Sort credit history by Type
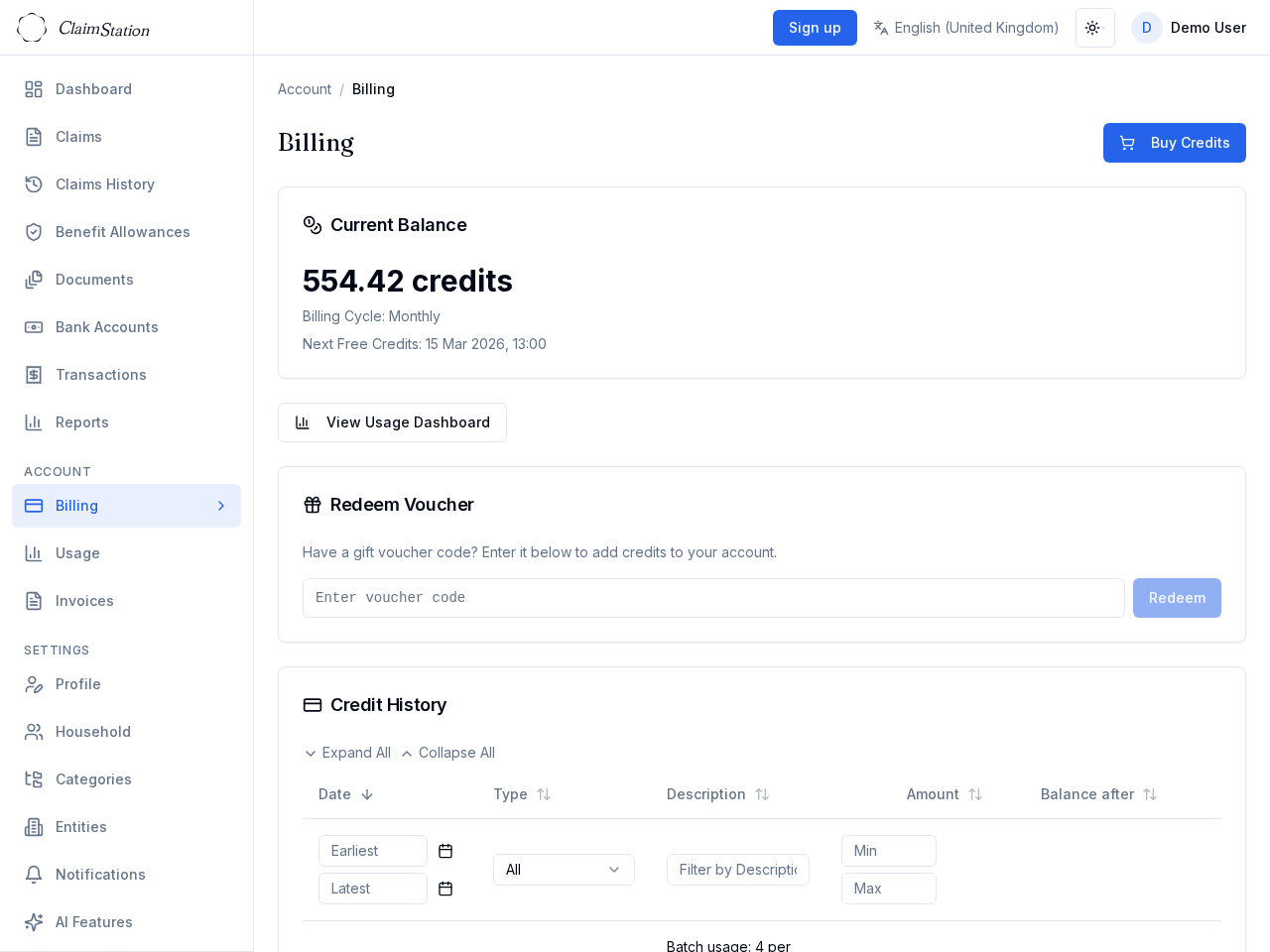Image resolution: width=1270 pixels, height=952 pixels. (522, 794)
